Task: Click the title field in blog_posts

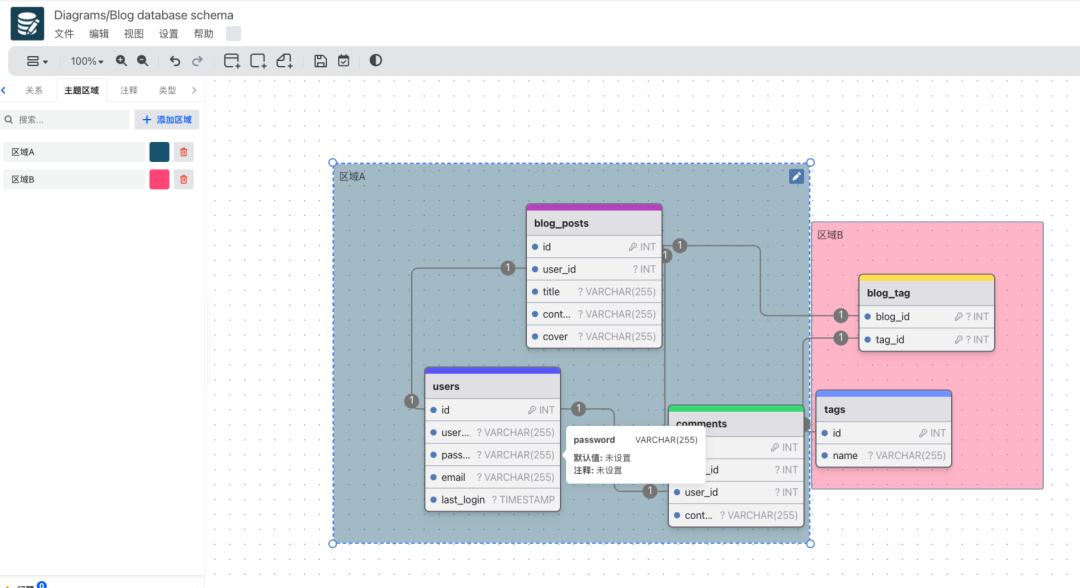Action: click(x=594, y=292)
